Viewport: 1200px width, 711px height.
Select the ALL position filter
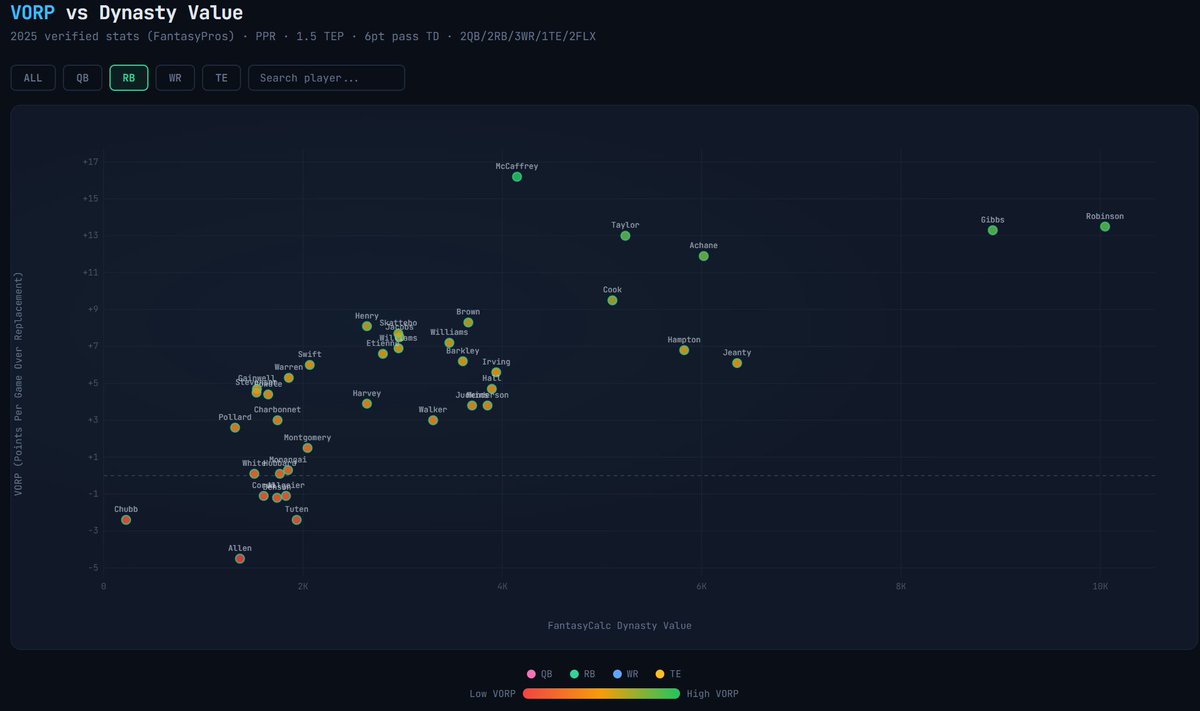[x=33, y=78]
